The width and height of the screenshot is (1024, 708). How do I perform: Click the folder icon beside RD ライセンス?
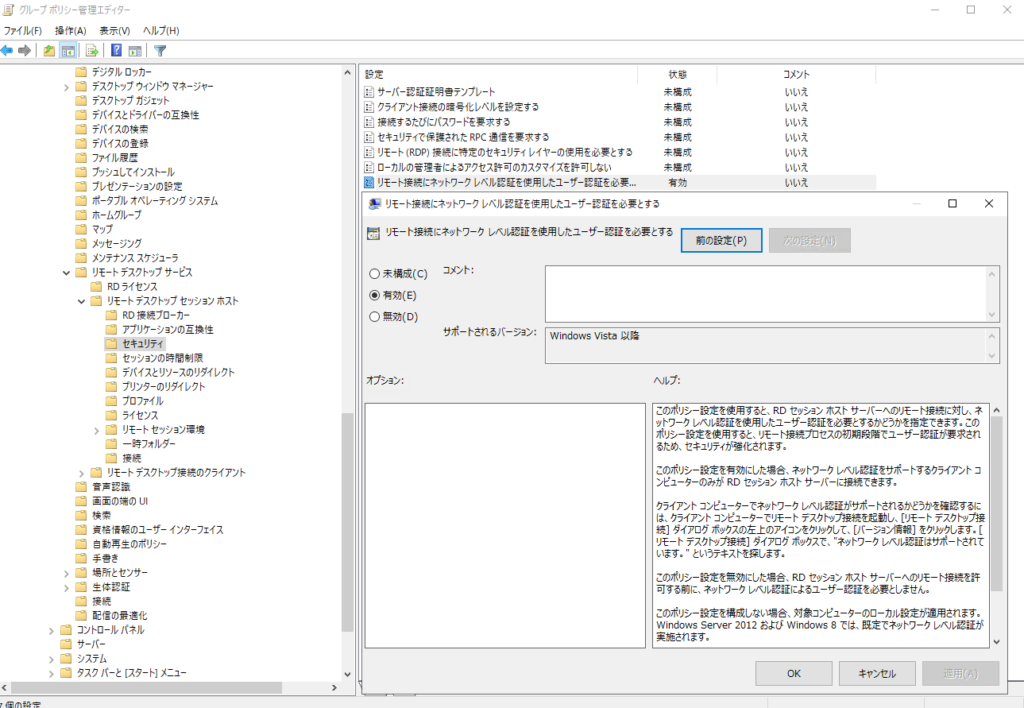(x=96, y=286)
